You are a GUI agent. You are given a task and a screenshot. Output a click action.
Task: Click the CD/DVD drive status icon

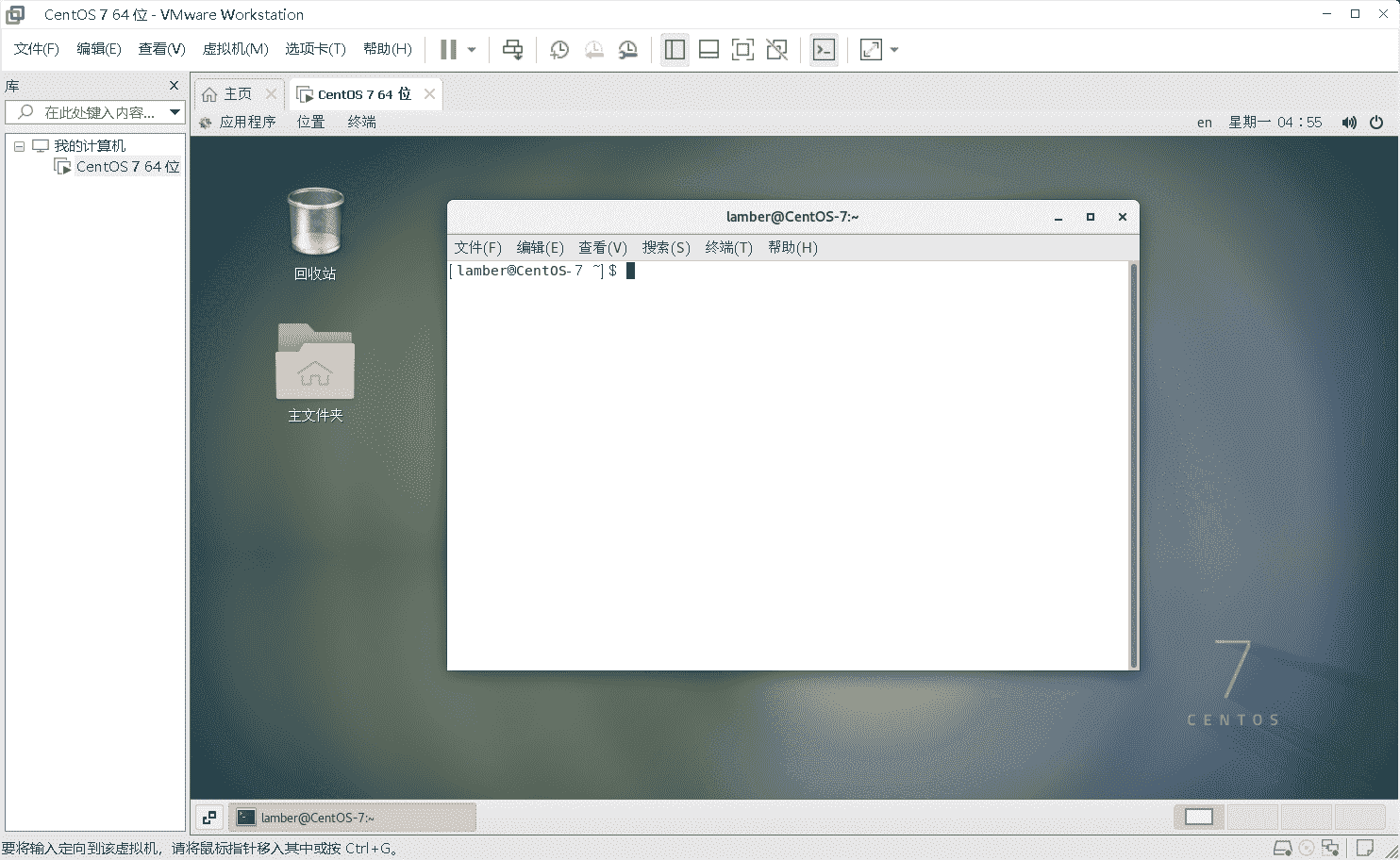click(x=1307, y=849)
